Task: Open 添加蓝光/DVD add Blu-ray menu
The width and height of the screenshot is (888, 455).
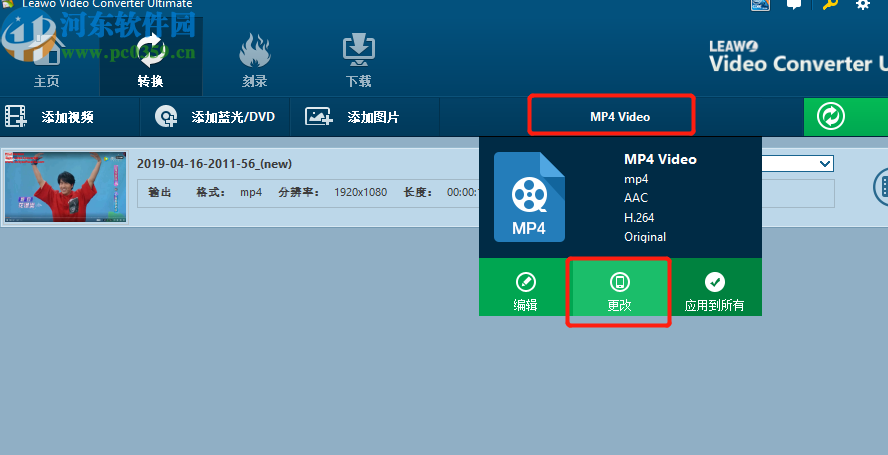Action: pos(215,117)
